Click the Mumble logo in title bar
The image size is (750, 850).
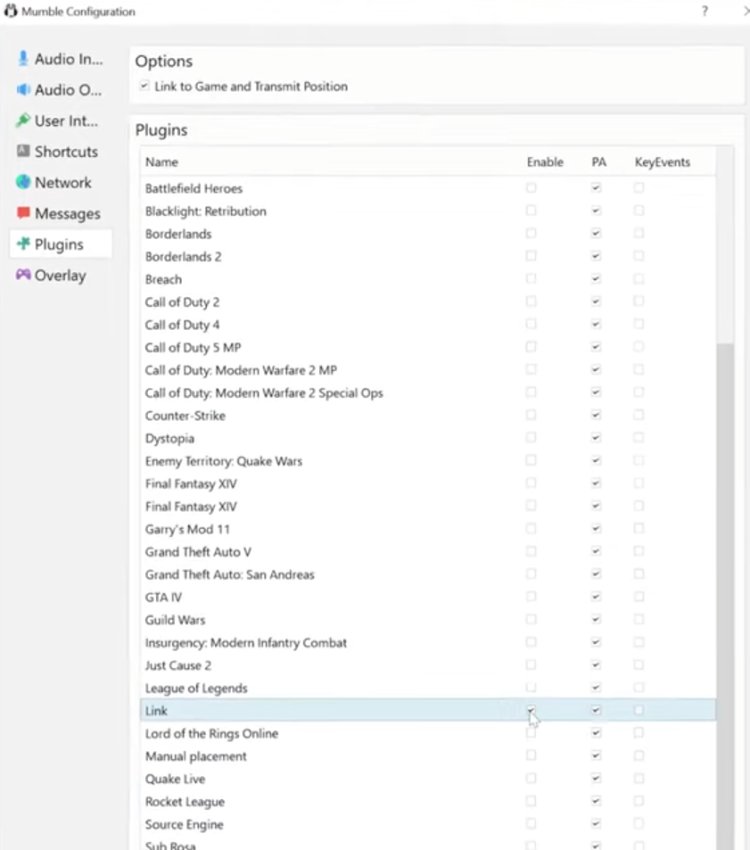10,11
